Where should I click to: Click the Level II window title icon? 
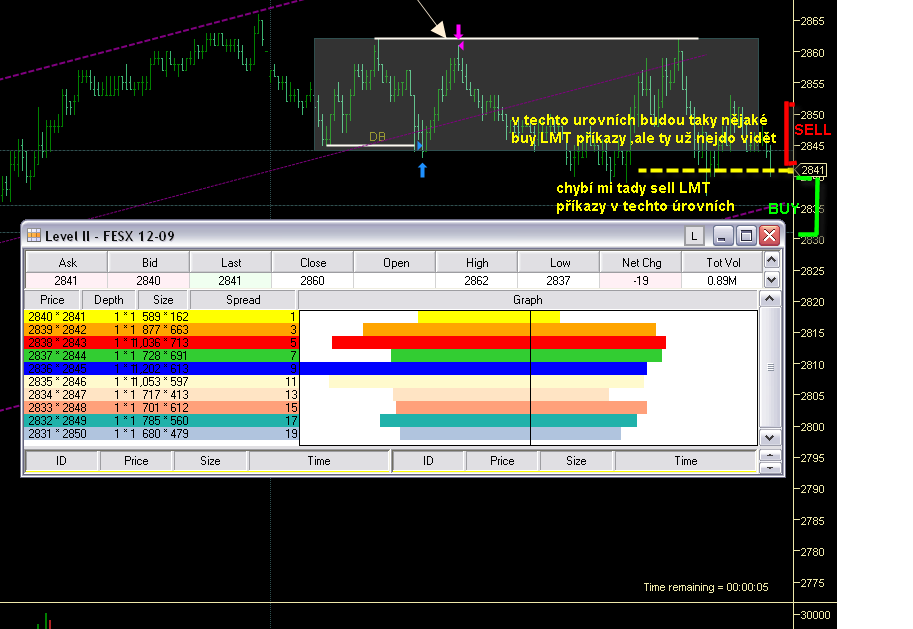34,235
